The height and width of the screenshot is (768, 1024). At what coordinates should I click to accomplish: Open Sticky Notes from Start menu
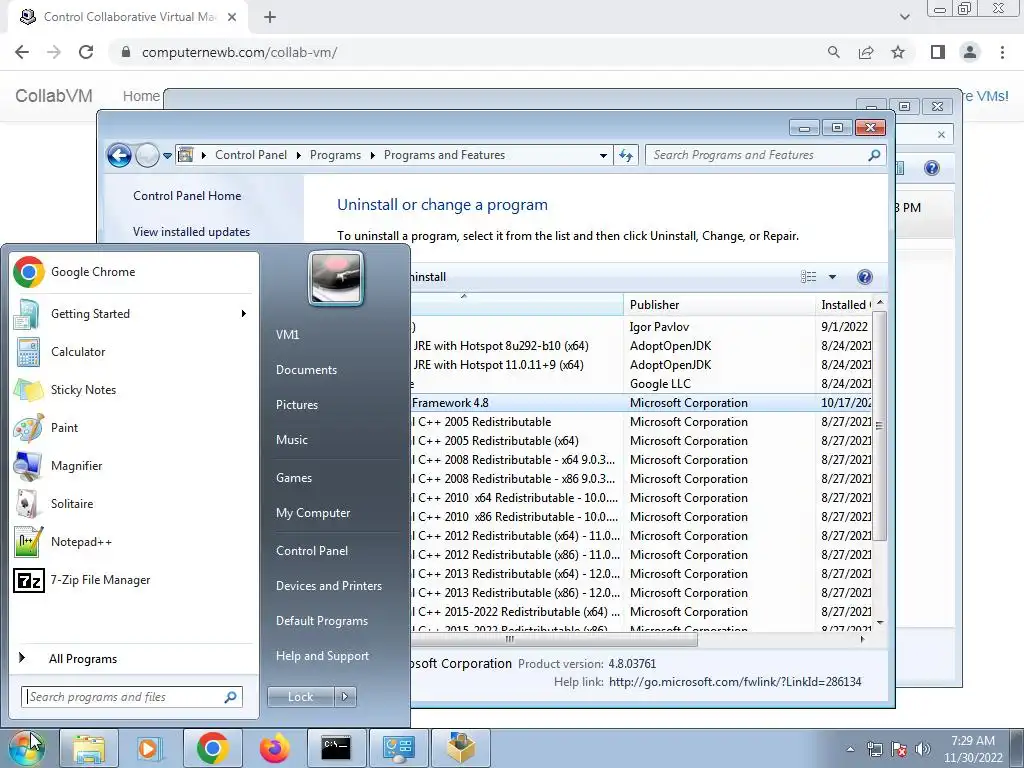pyautogui.click(x=133, y=389)
